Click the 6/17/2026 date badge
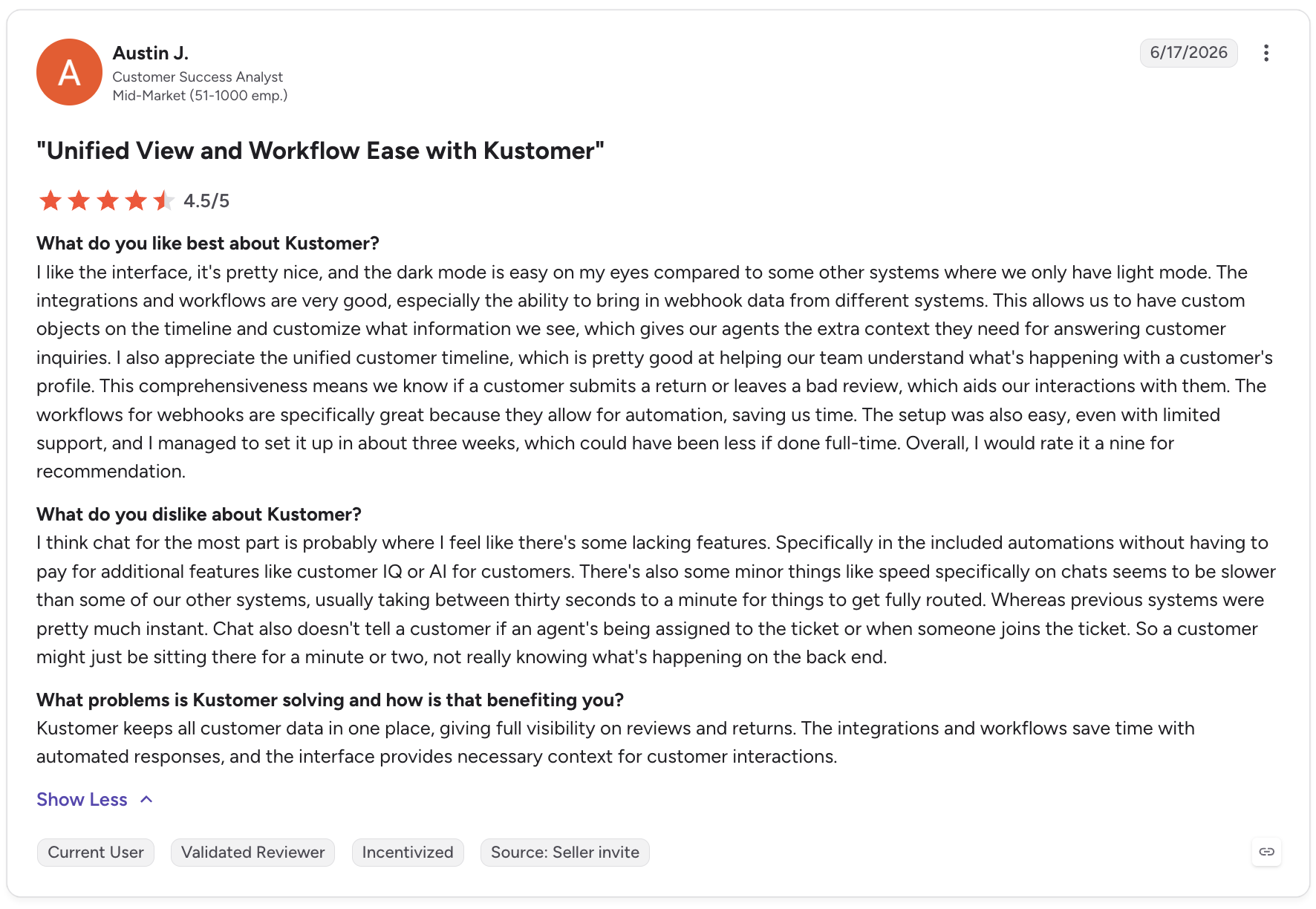Image resolution: width=1316 pixels, height=909 pixels. [x=1188, y=53]
